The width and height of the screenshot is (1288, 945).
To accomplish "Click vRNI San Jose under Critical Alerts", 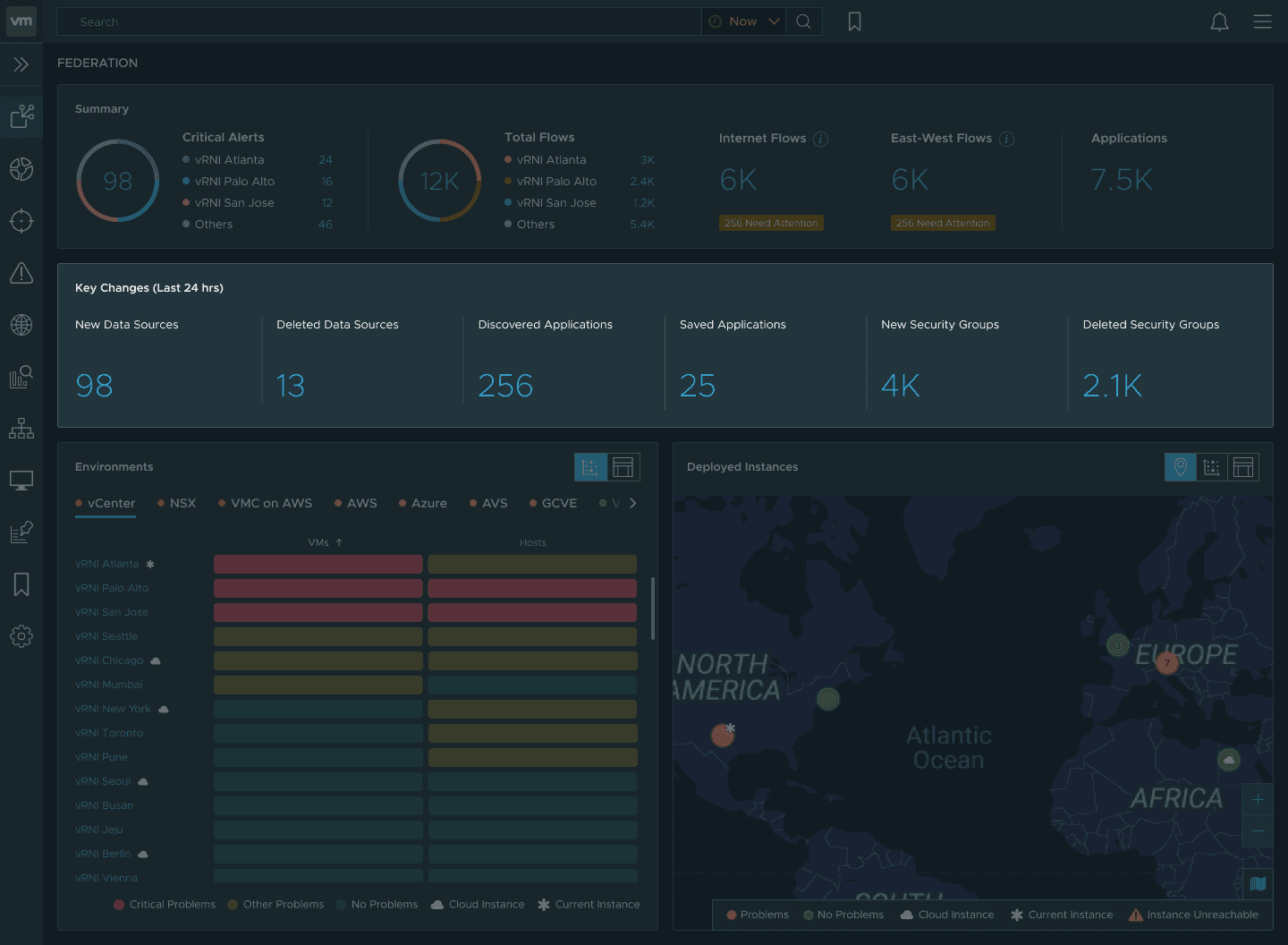I will coord(234,203).
